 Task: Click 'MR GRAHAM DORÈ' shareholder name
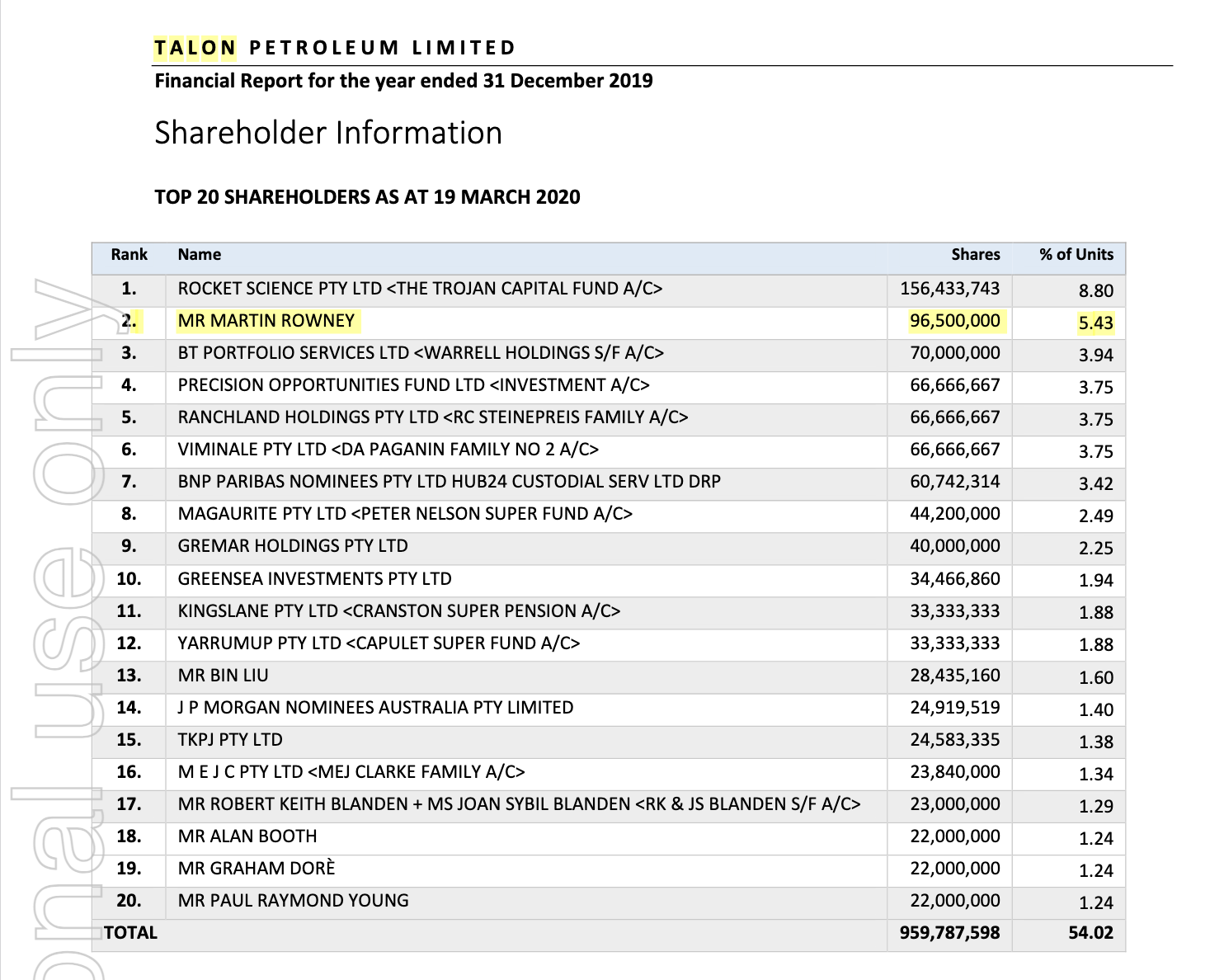point(257,869)
